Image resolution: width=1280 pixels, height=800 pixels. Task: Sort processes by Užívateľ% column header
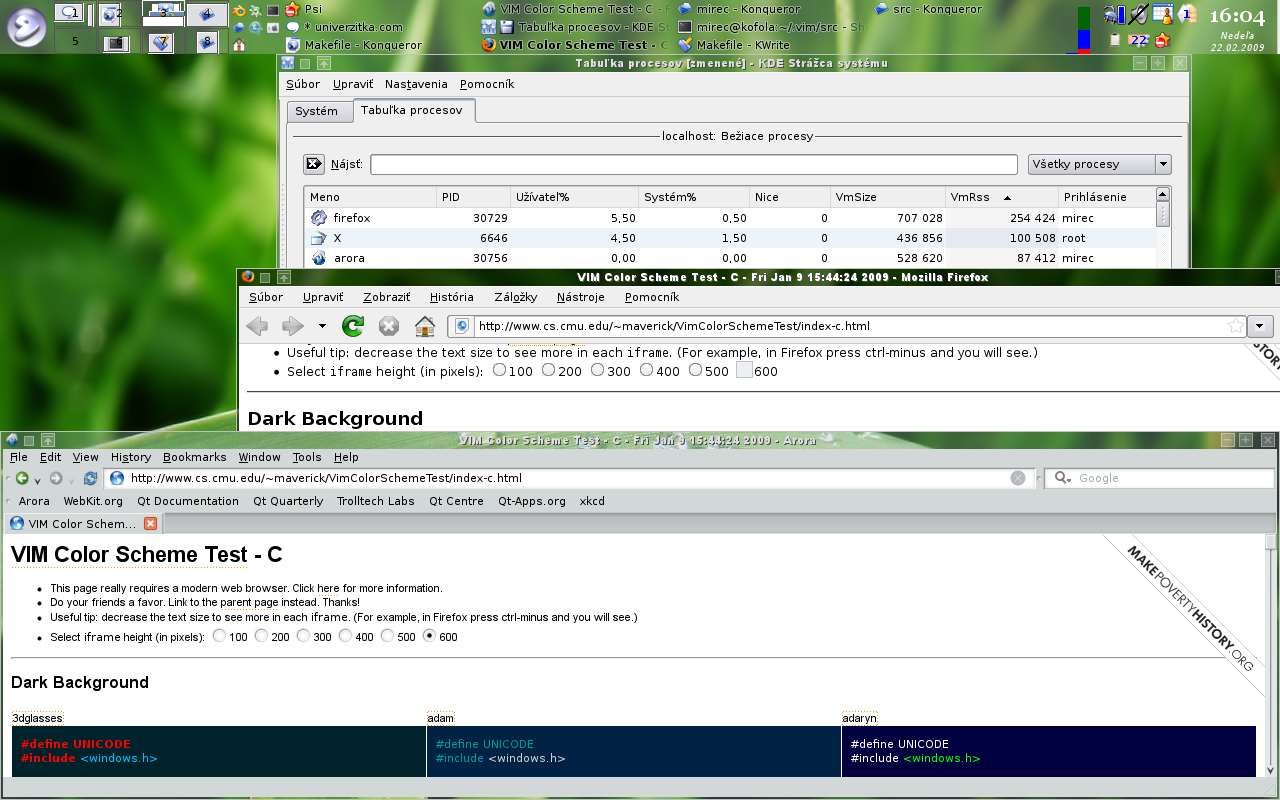click(x=574, y=197)
